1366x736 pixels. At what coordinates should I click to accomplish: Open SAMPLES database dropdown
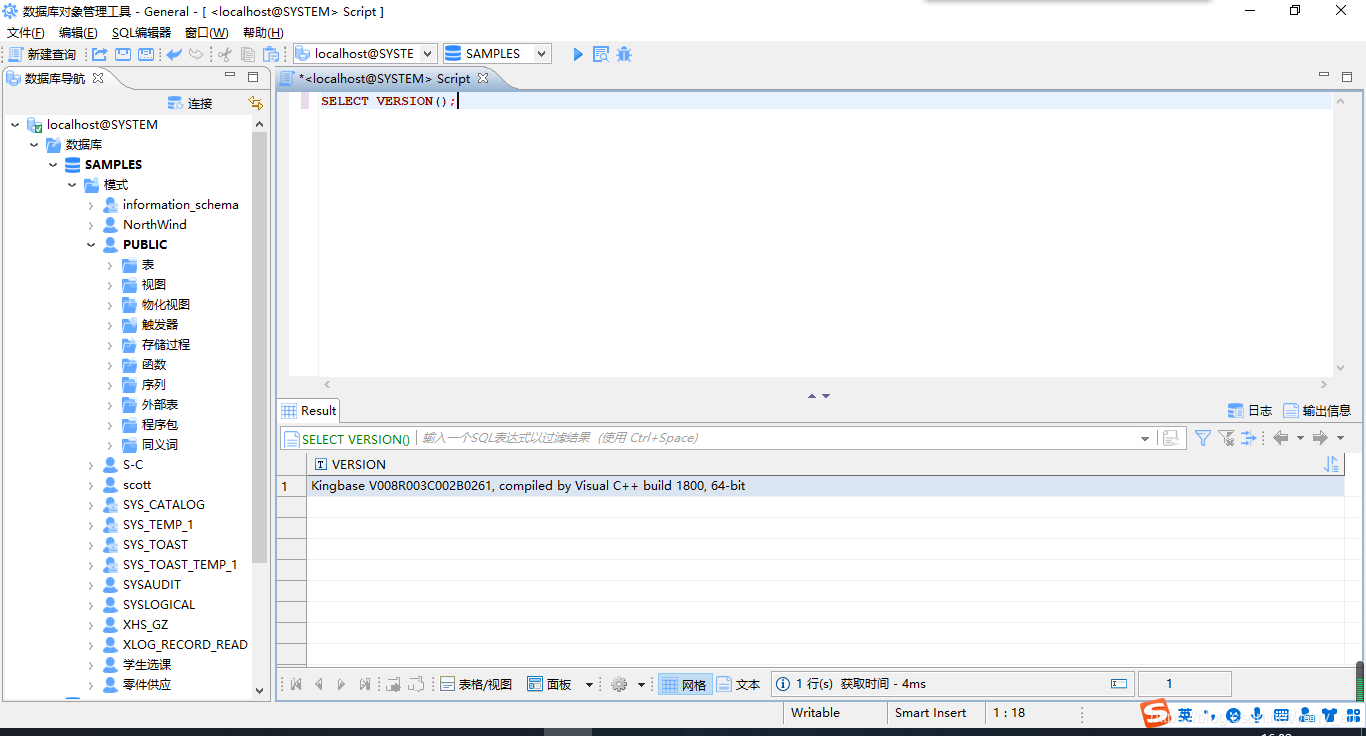pos(542,54)
